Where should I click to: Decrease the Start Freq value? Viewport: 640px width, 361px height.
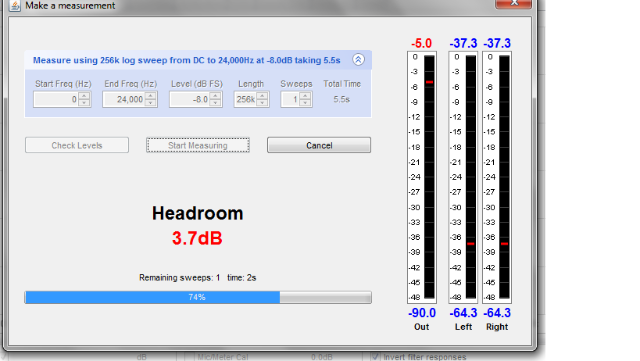pyautogui.click(x=84, y=103)
